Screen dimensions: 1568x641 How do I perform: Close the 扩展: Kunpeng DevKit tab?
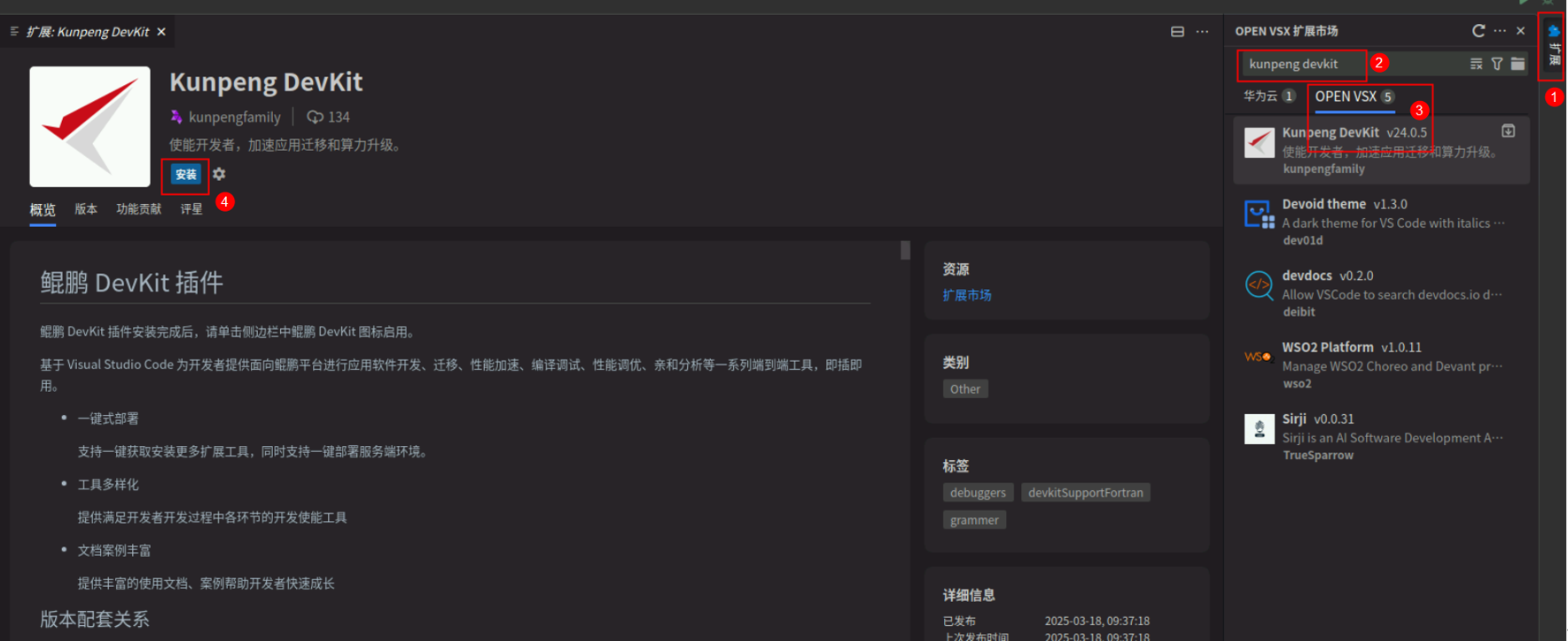161,32
